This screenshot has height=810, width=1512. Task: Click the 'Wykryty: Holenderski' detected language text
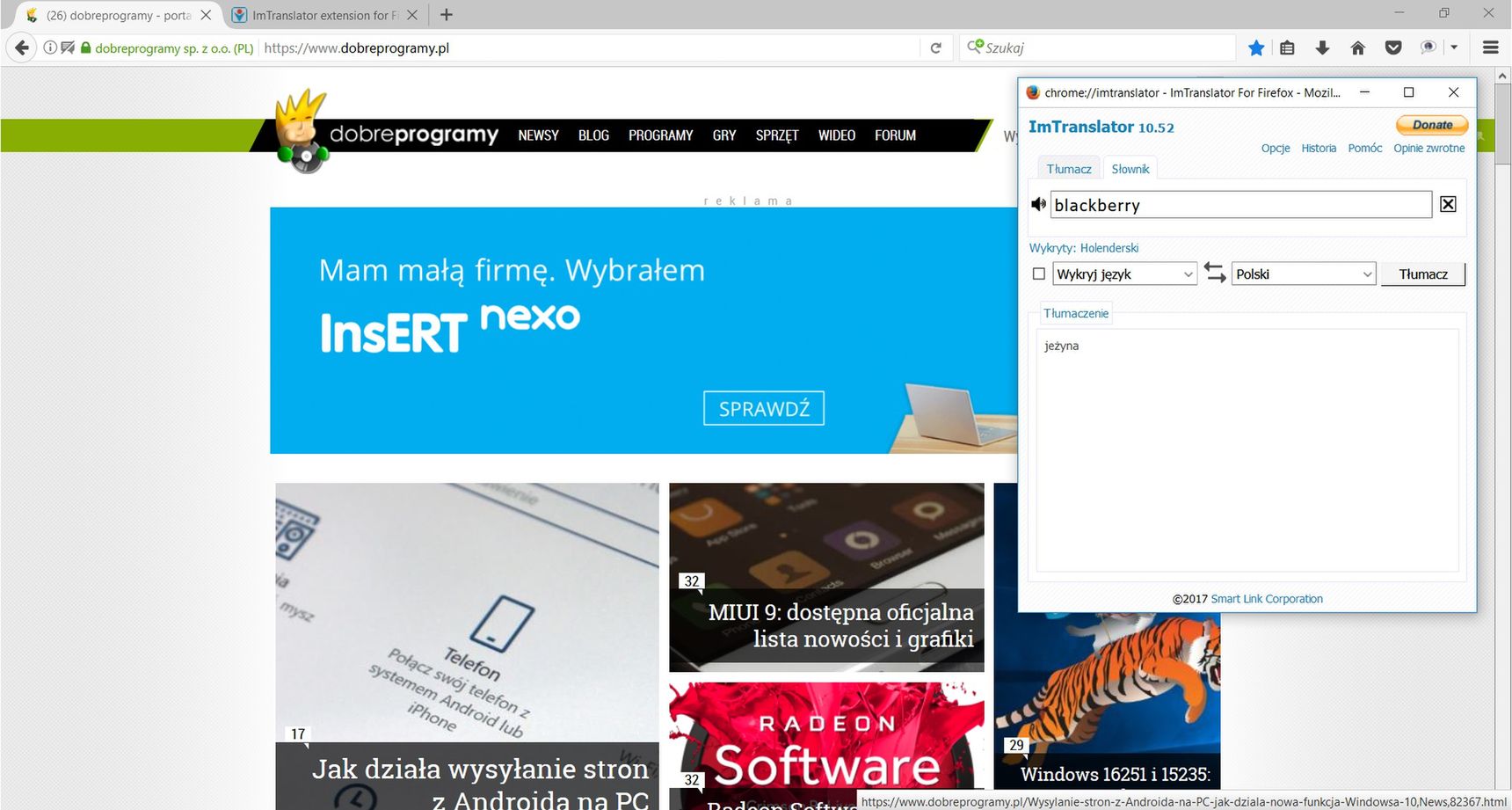click(x=1083, y=248)
